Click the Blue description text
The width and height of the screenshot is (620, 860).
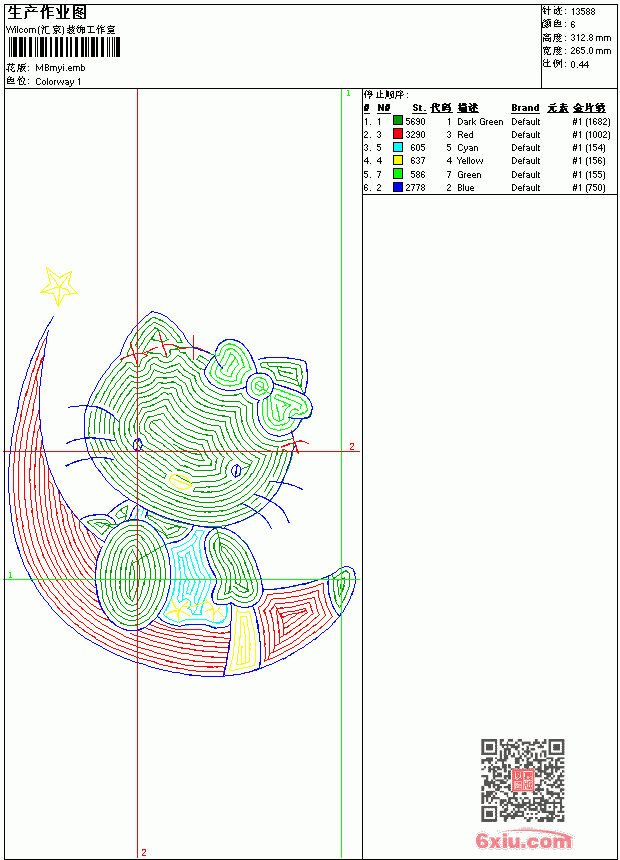pyautogui.click(x=466, y=188)
